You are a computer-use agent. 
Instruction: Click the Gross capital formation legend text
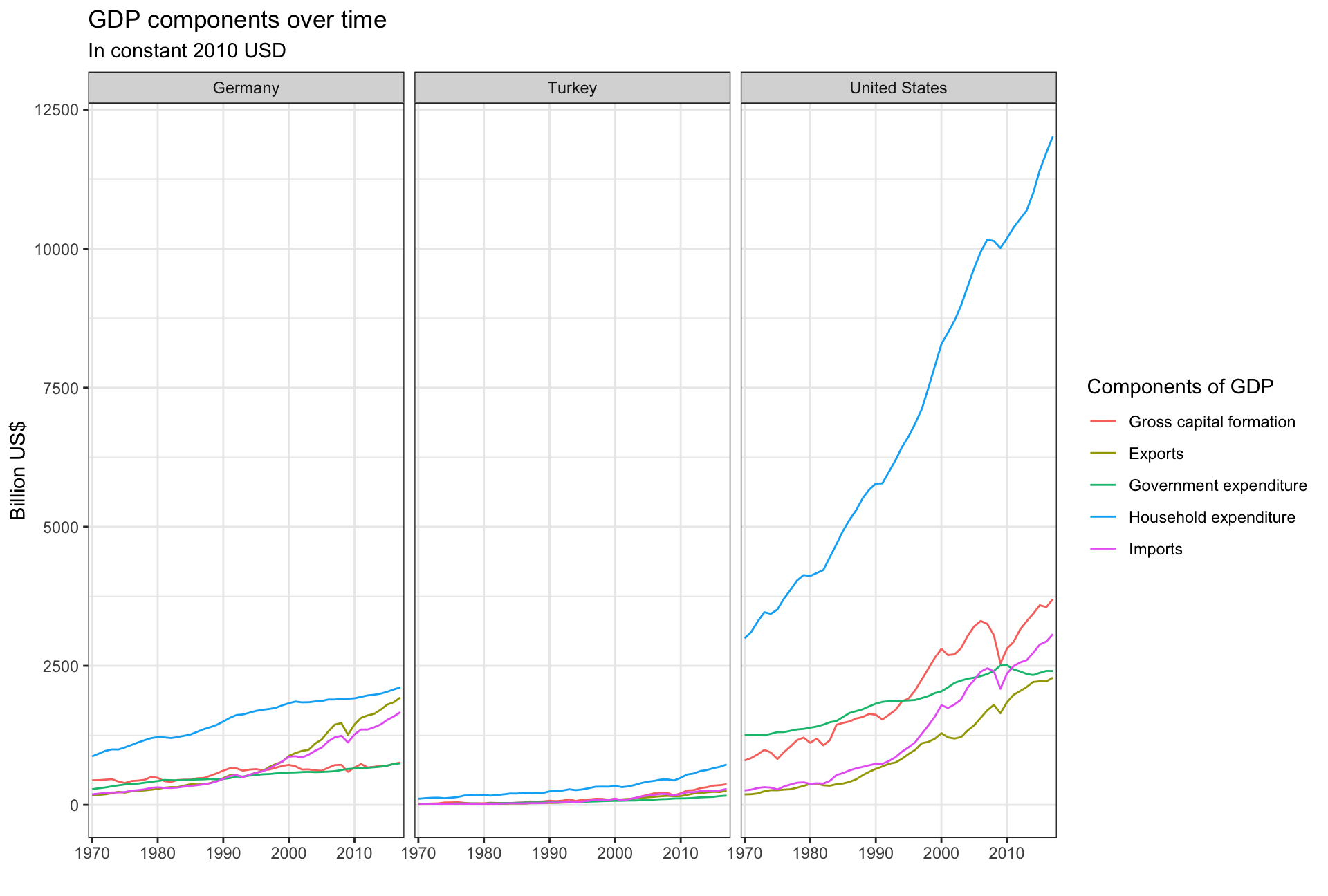point(1212,422)
